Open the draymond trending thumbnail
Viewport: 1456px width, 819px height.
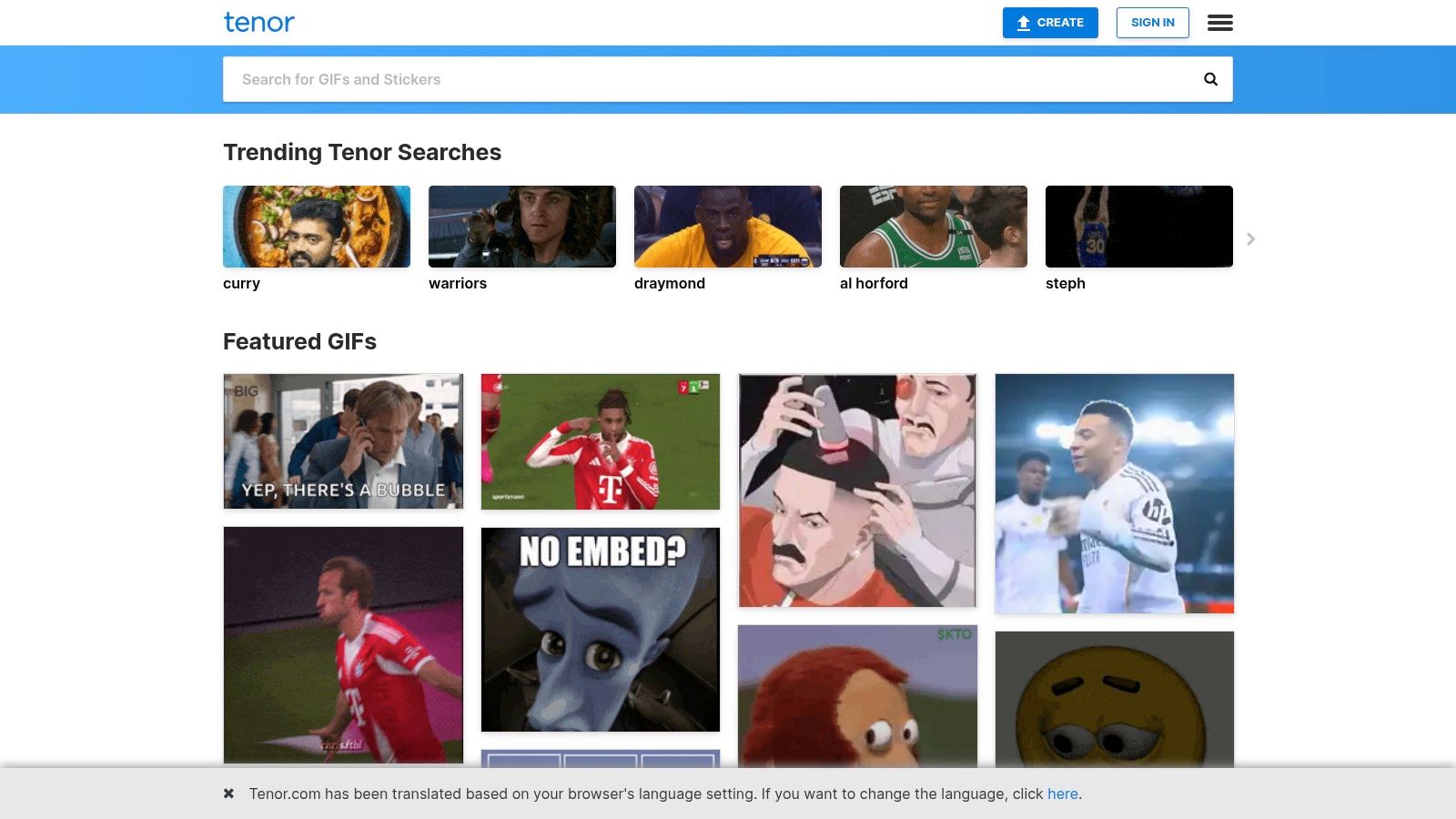tap(728, 227)
